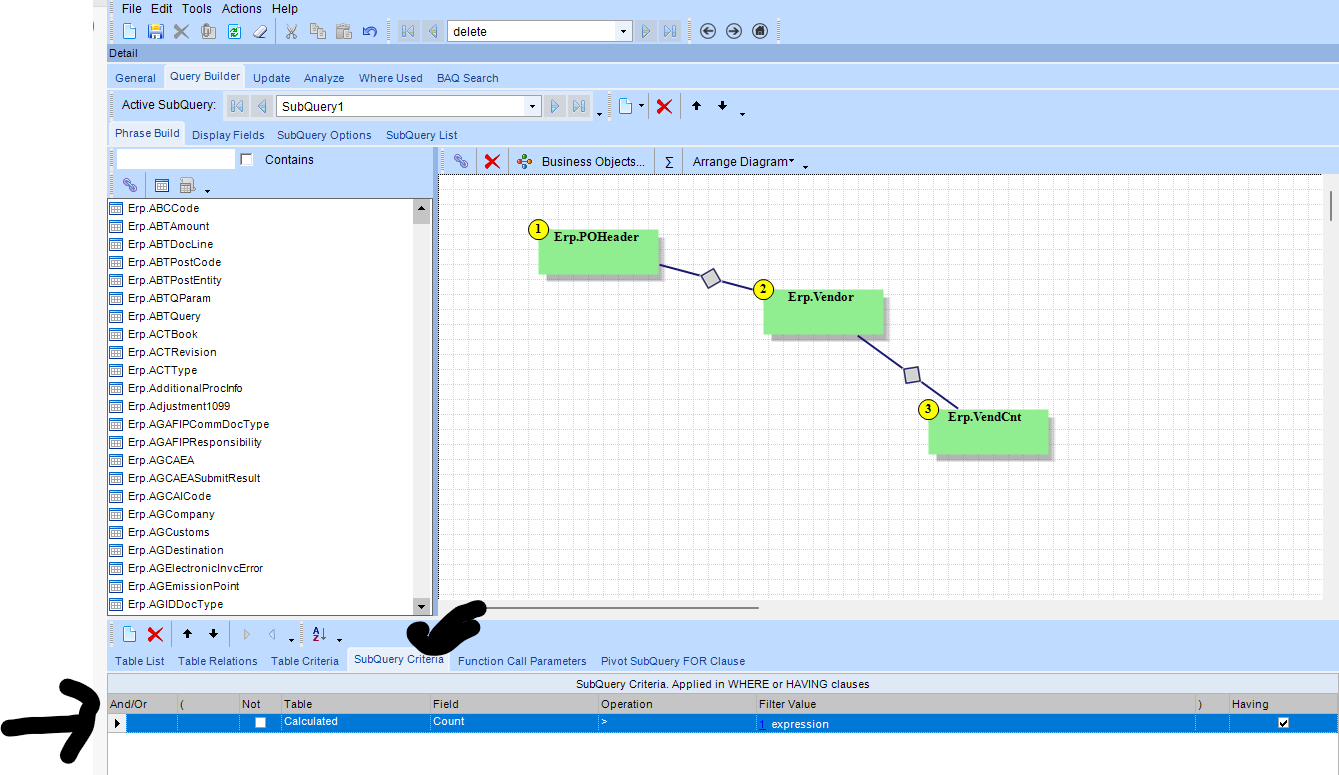Viewport: 1339px width, 775px height.
Task: Open the SubQuery1 dropdown list
Action: 533,106
